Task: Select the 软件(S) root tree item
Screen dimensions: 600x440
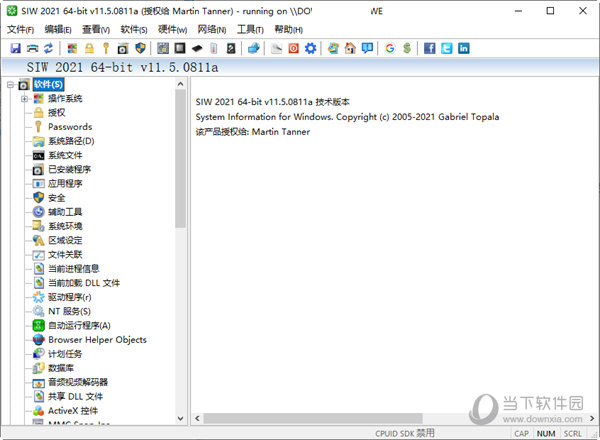Action: coord(48,85)
